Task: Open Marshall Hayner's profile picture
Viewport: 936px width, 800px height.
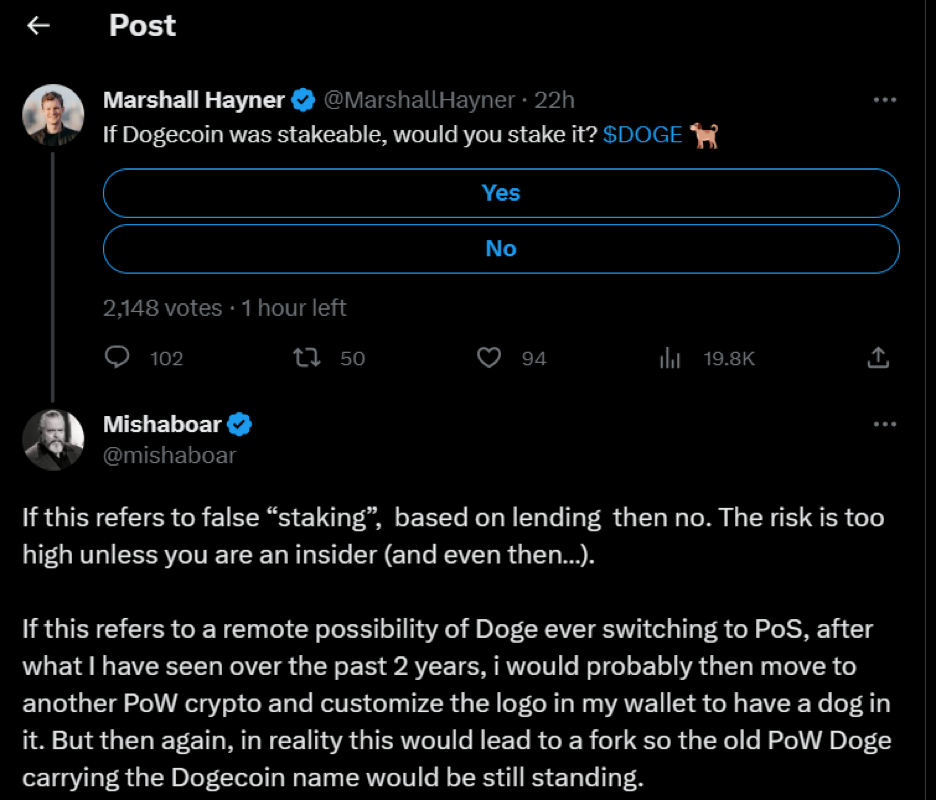Action: tap(53, 115)
